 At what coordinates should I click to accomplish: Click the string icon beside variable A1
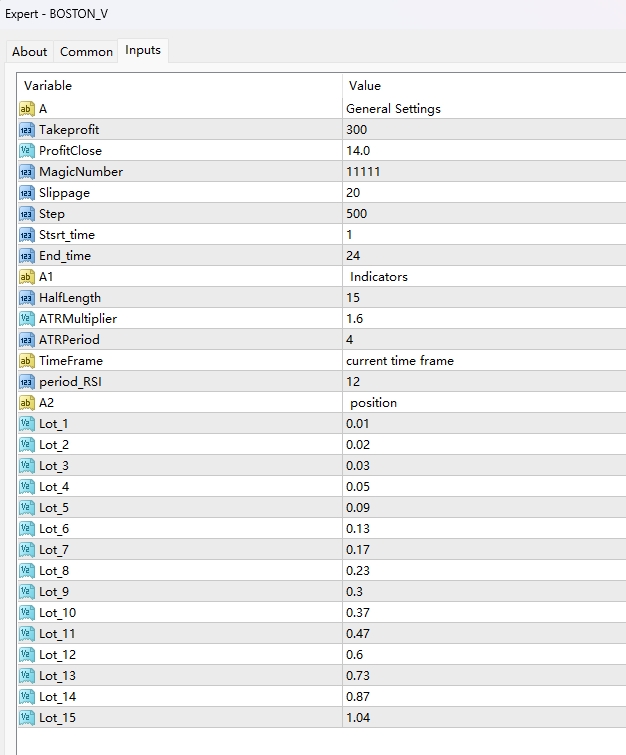coord(26,277)
